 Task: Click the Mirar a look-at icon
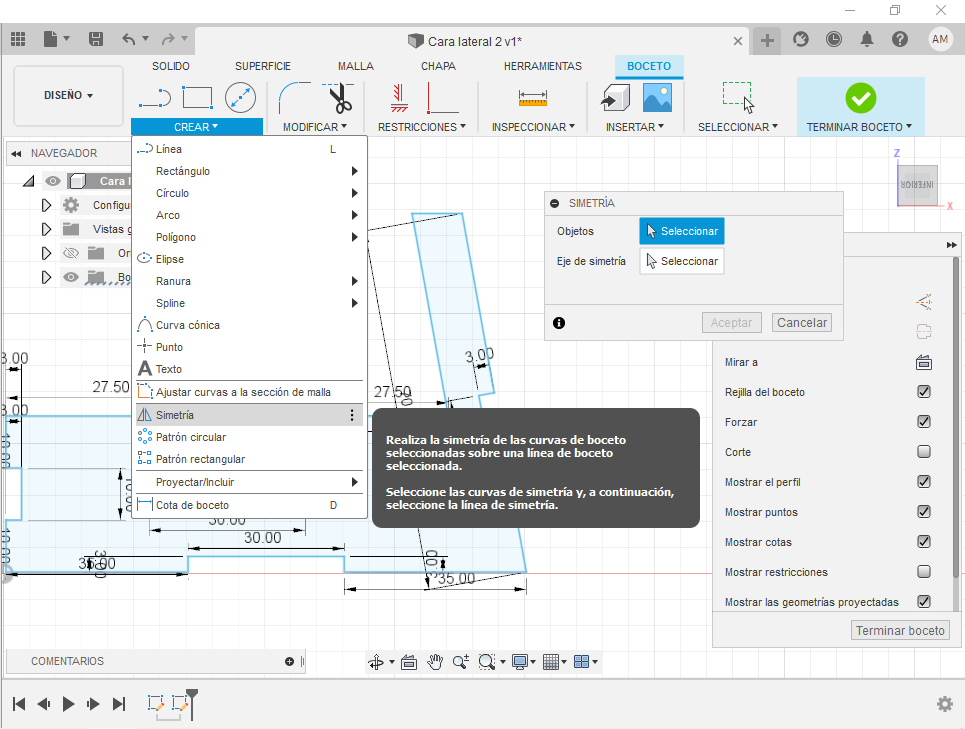[x=924, y=362]
